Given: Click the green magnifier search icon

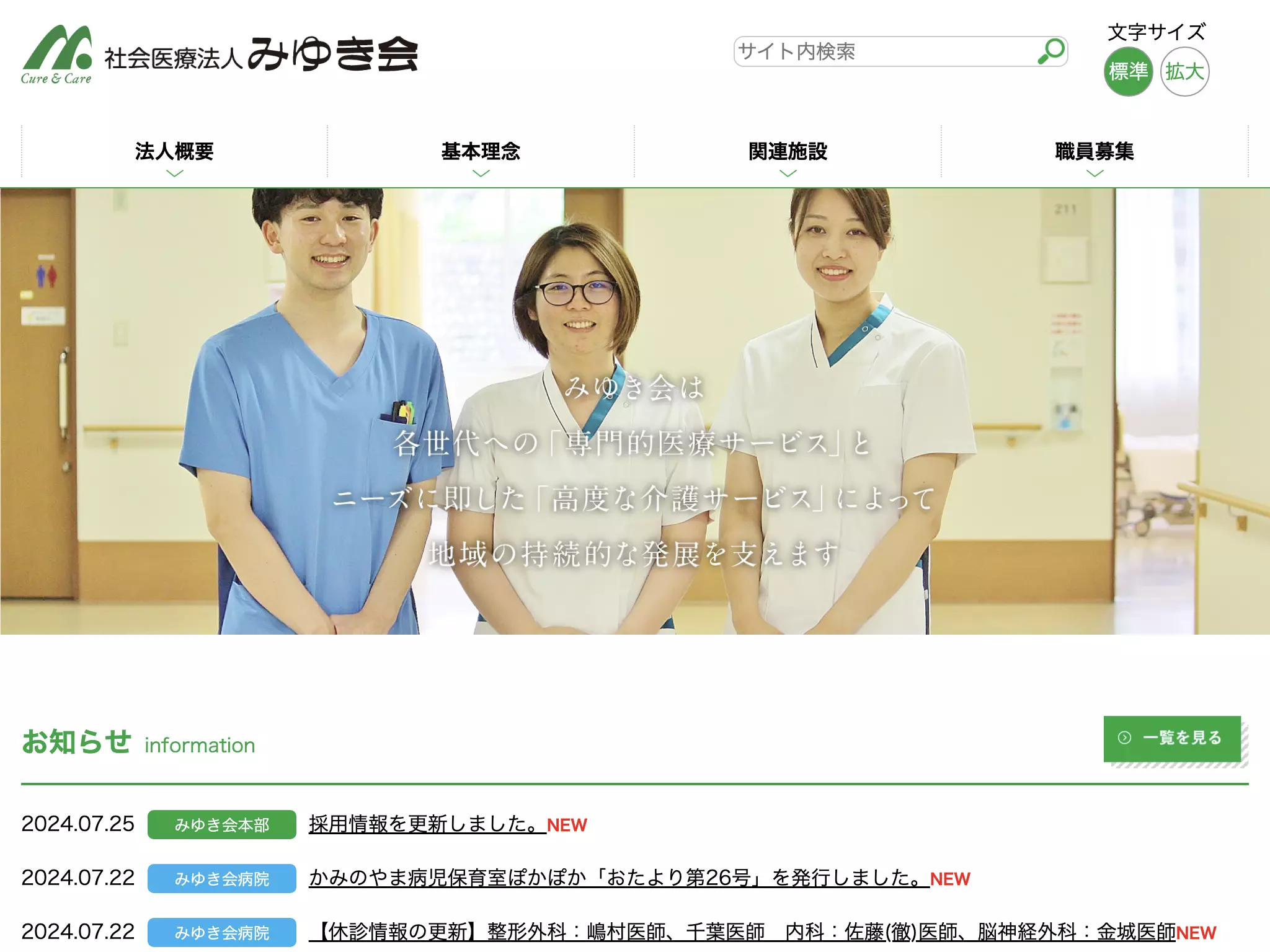Looking at the screenshot, I should [1051, 51].
